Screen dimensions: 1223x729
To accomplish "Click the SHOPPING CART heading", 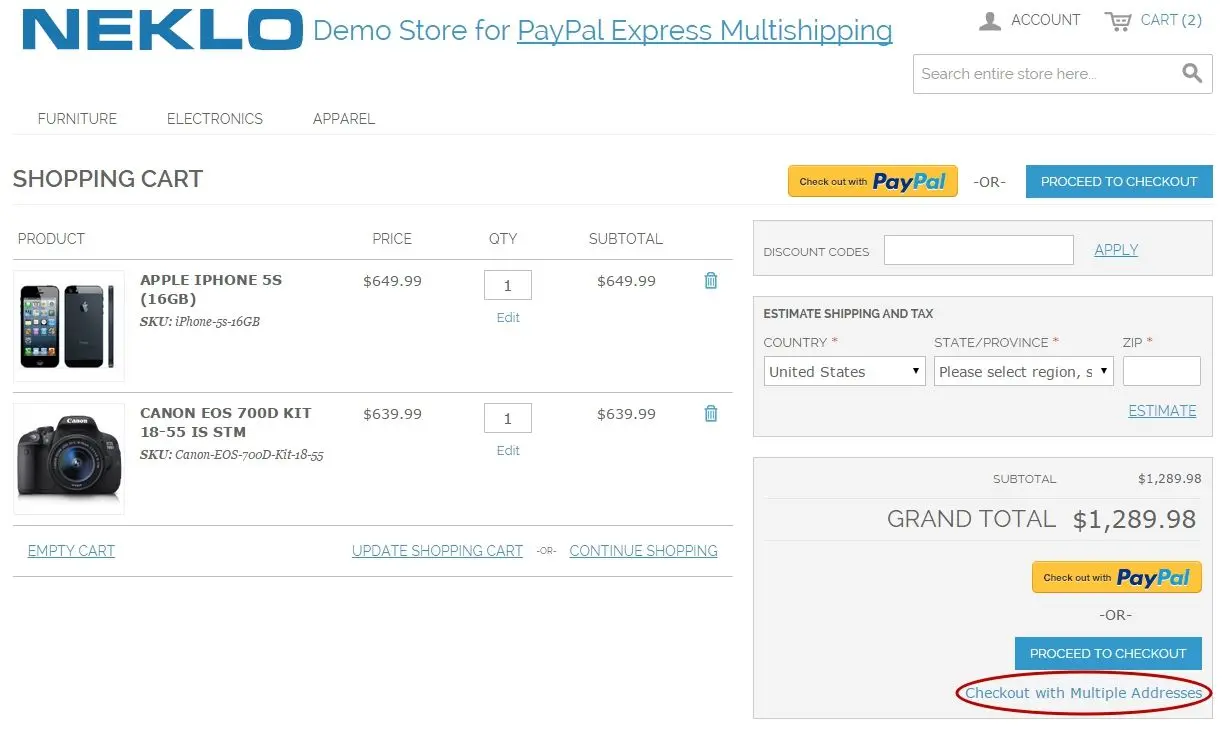I will [x=108, y=179].
